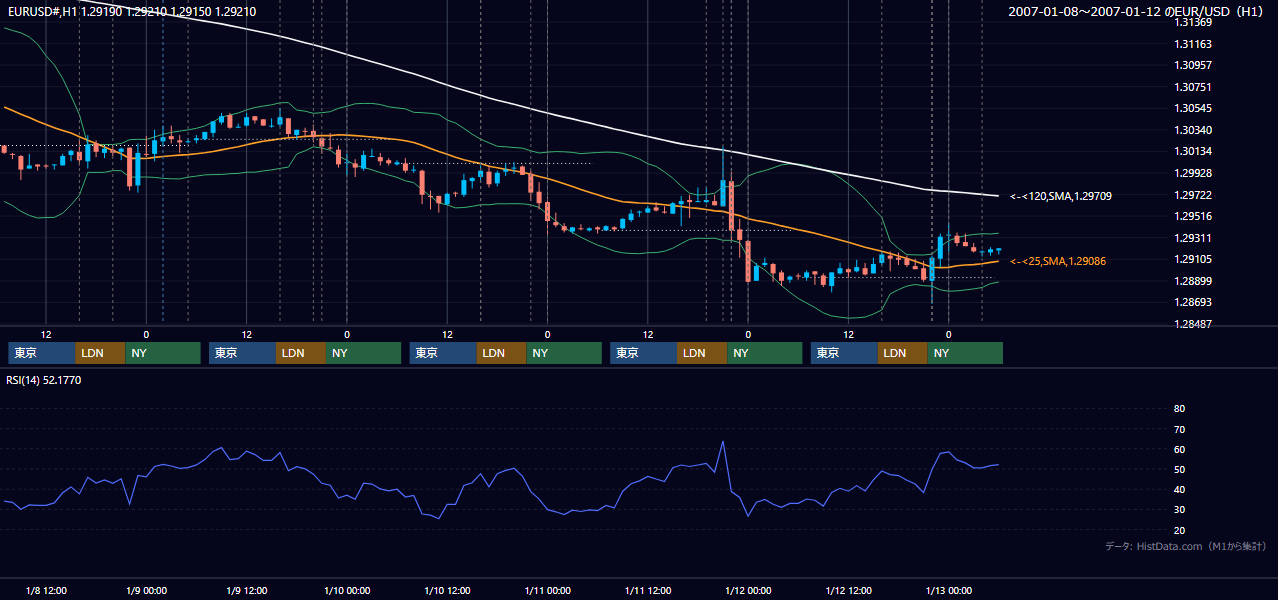Click price axis label 1.30957
This screenshot has height=600, width=1278.
[1192, 65]
